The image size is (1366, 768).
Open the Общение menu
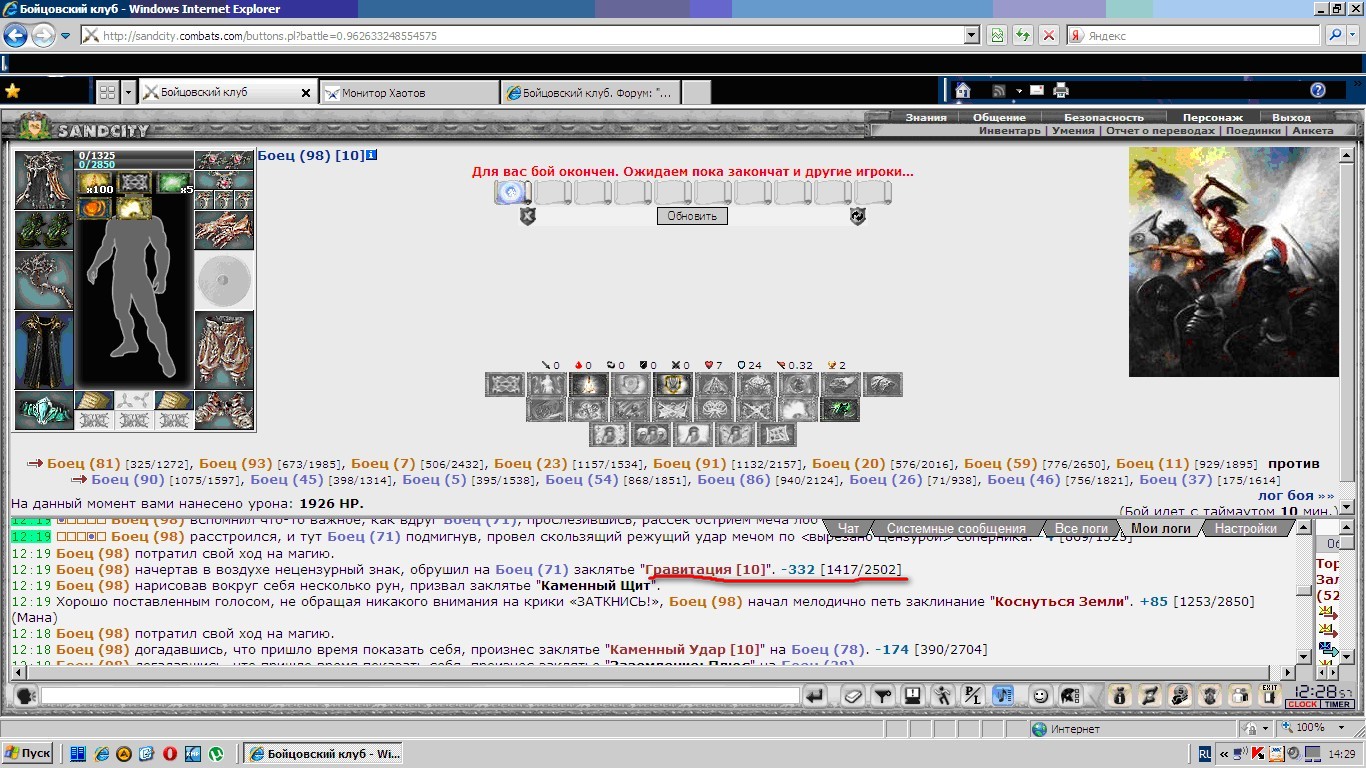pos(999,117)
